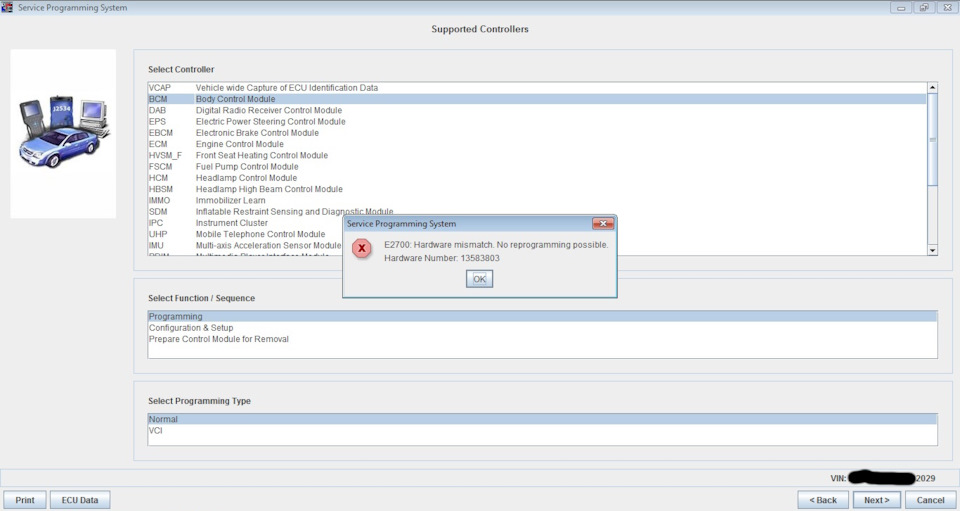
Task: Click the E2700 Hardware mismatch message
Action: (496, 245)
